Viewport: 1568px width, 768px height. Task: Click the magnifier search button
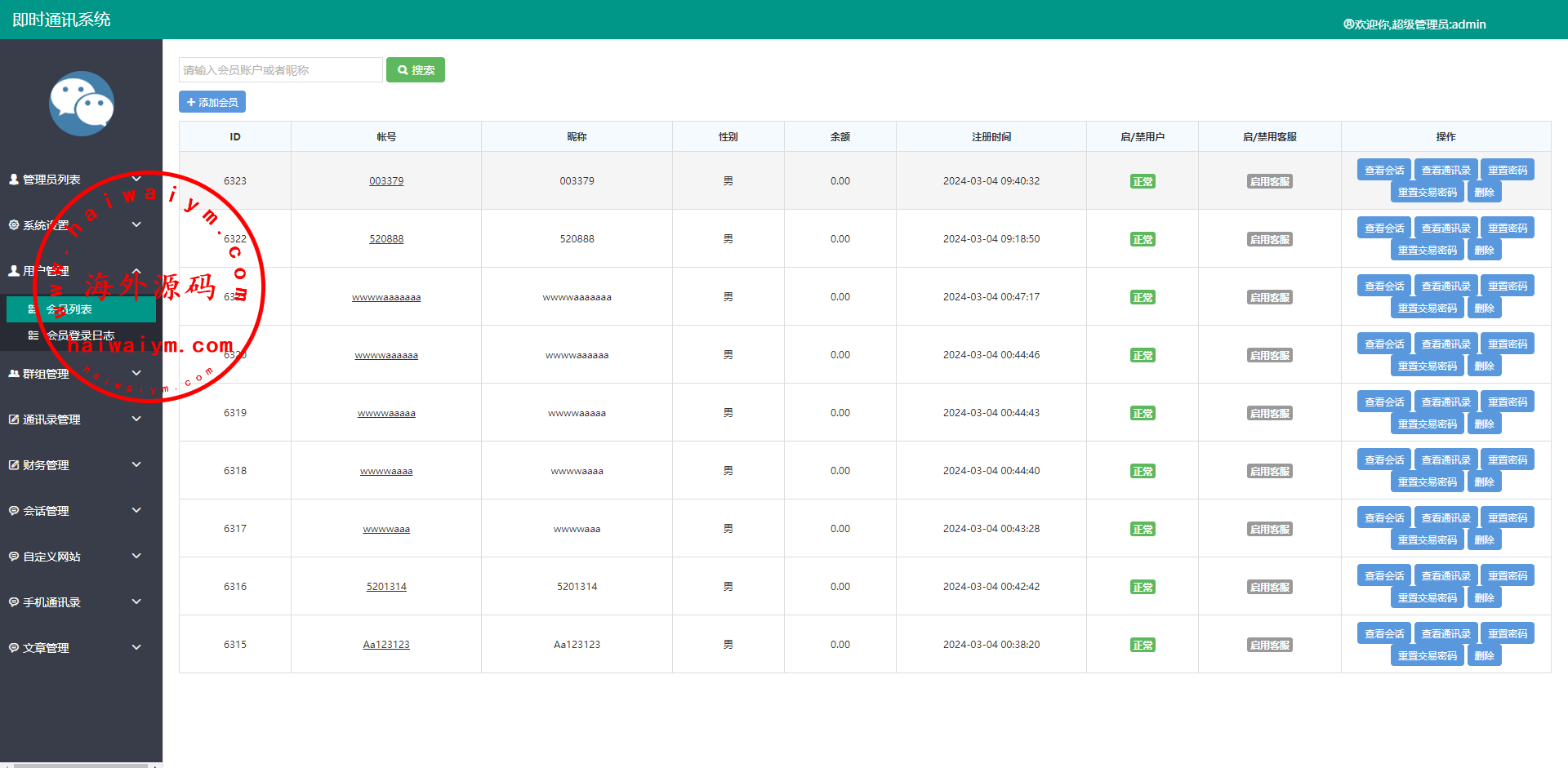click(x=415, y=70)
